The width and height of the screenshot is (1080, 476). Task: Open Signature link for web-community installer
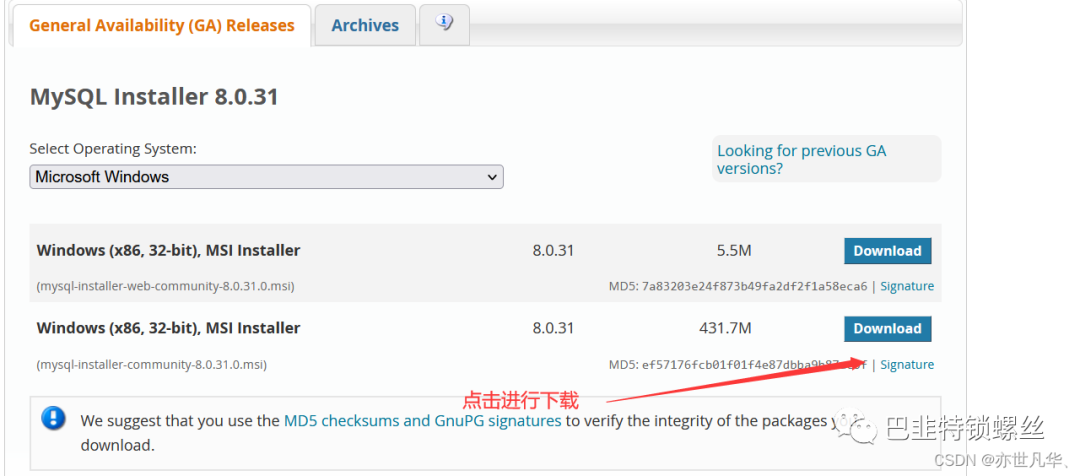point(907,286)
